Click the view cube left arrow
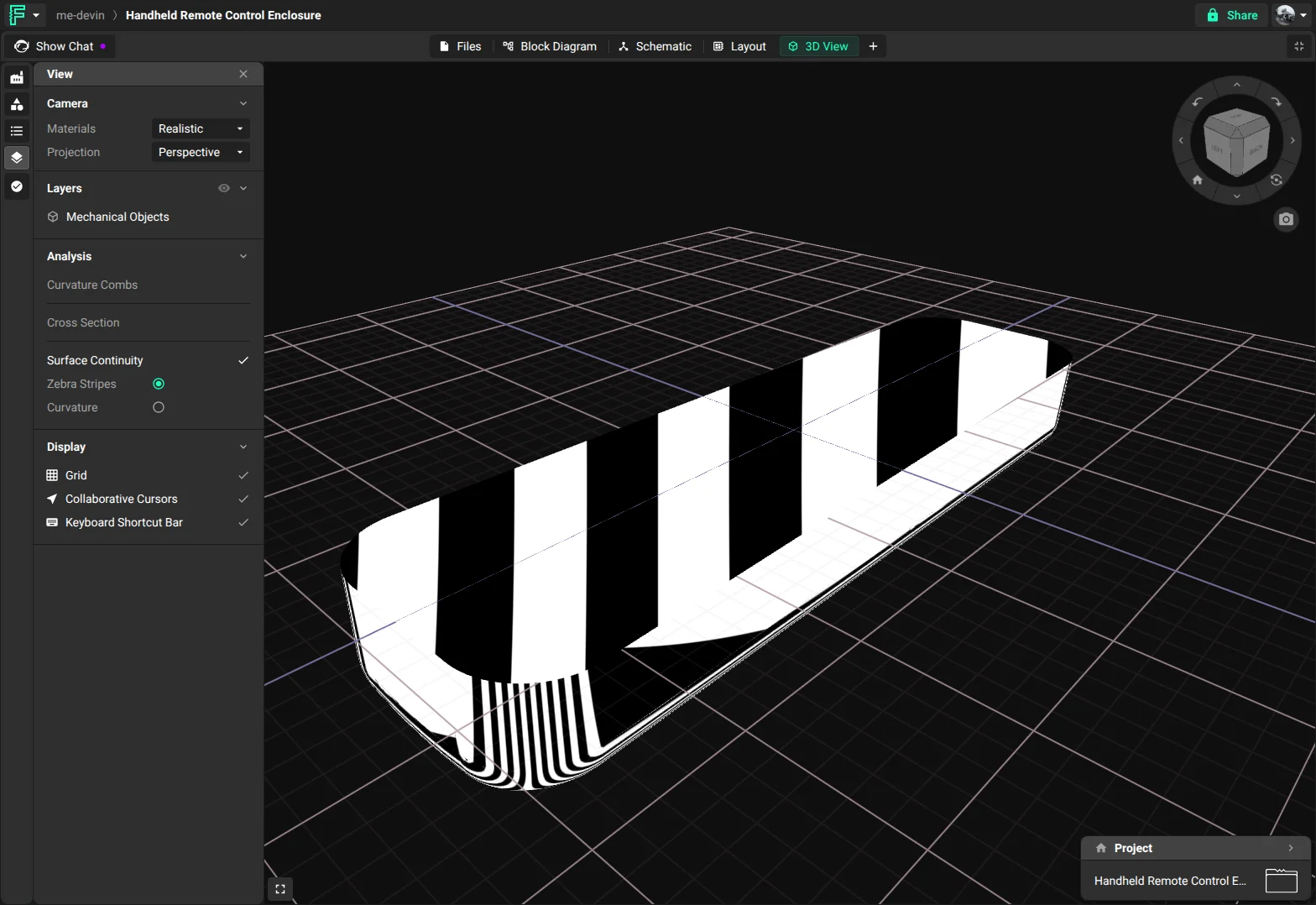Viewport: 1316px width, 905px height. click(x=1181, y=140)
